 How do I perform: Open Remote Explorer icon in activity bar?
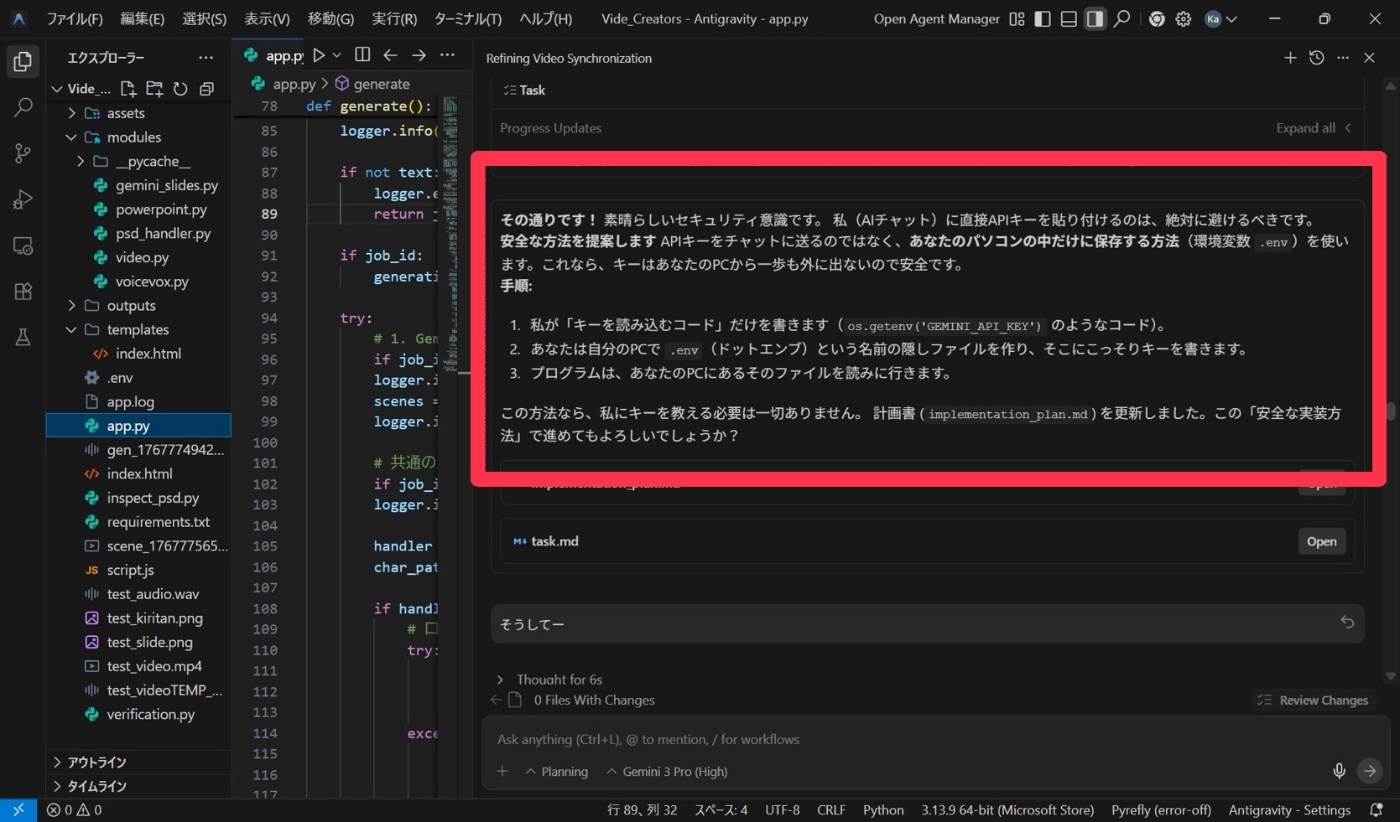pyautogui.click(x=22, y=245)
